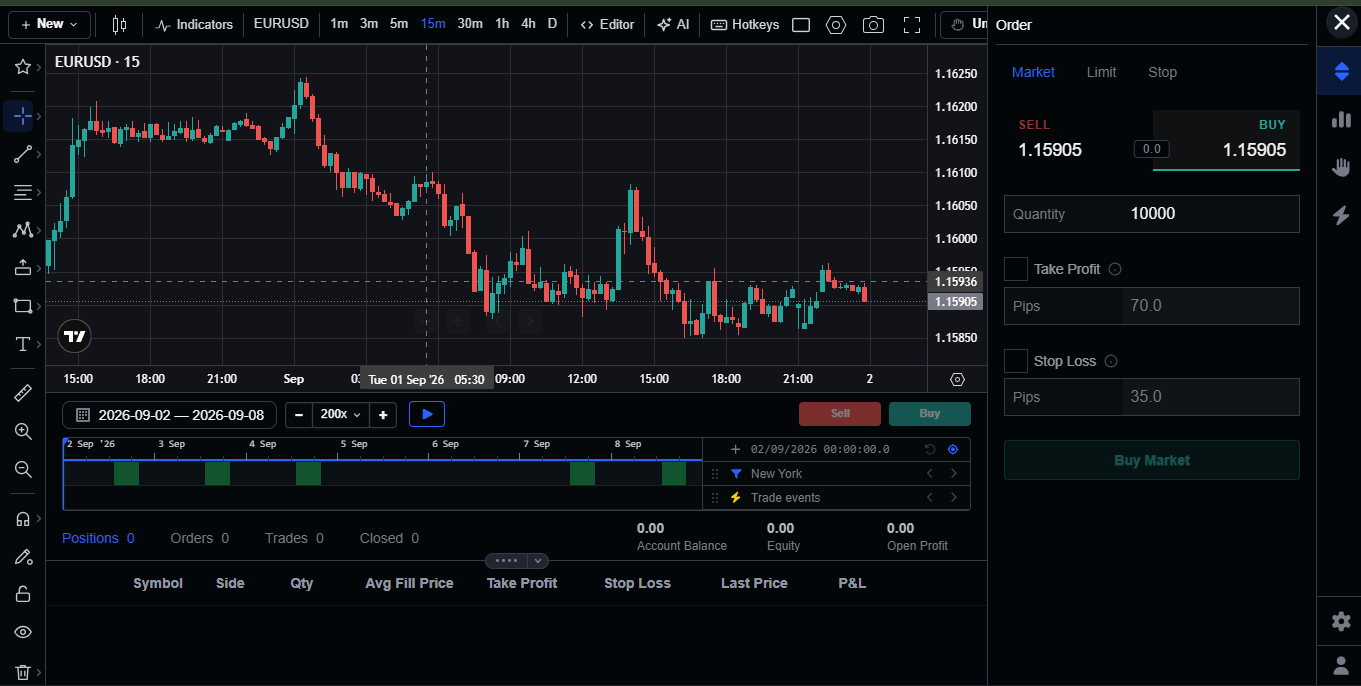
Task: Take a chart snapshot with camera icon
Action: pyautogui.click(x=873, y=25)
